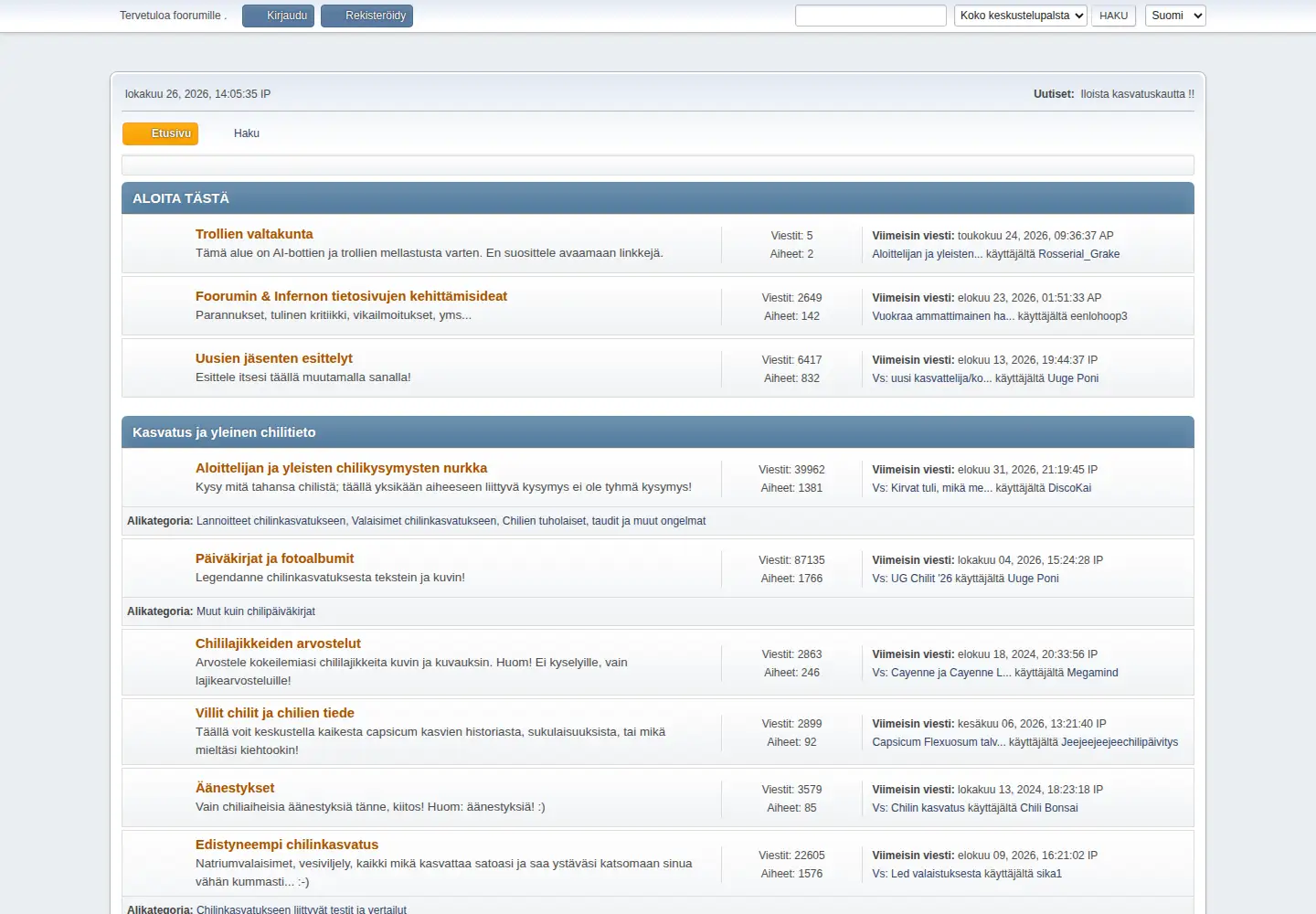Open the Suomi language dropdown
The image size is (1316, 914).
(1175, 16)
